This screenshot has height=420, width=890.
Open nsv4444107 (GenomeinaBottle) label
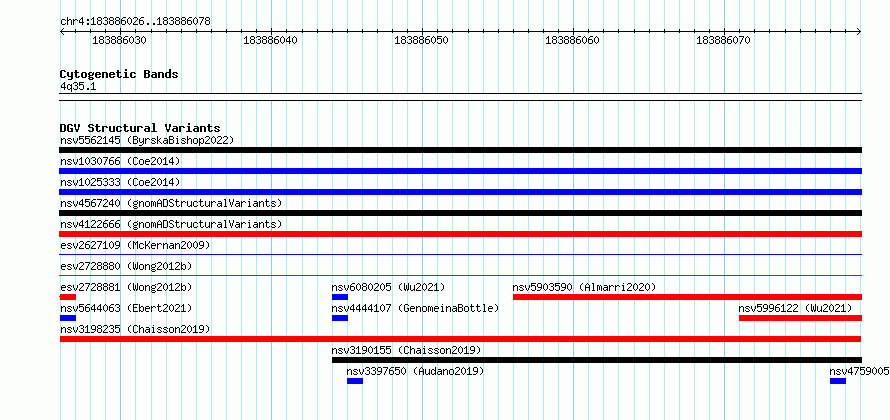point(415,308)
